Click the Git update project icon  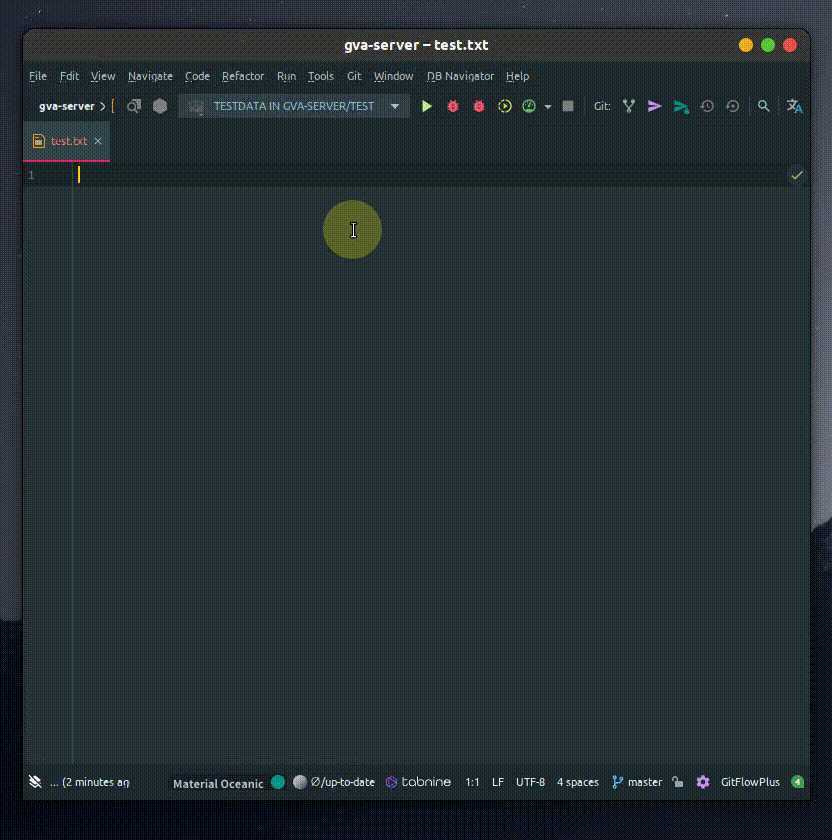point(629,106)
